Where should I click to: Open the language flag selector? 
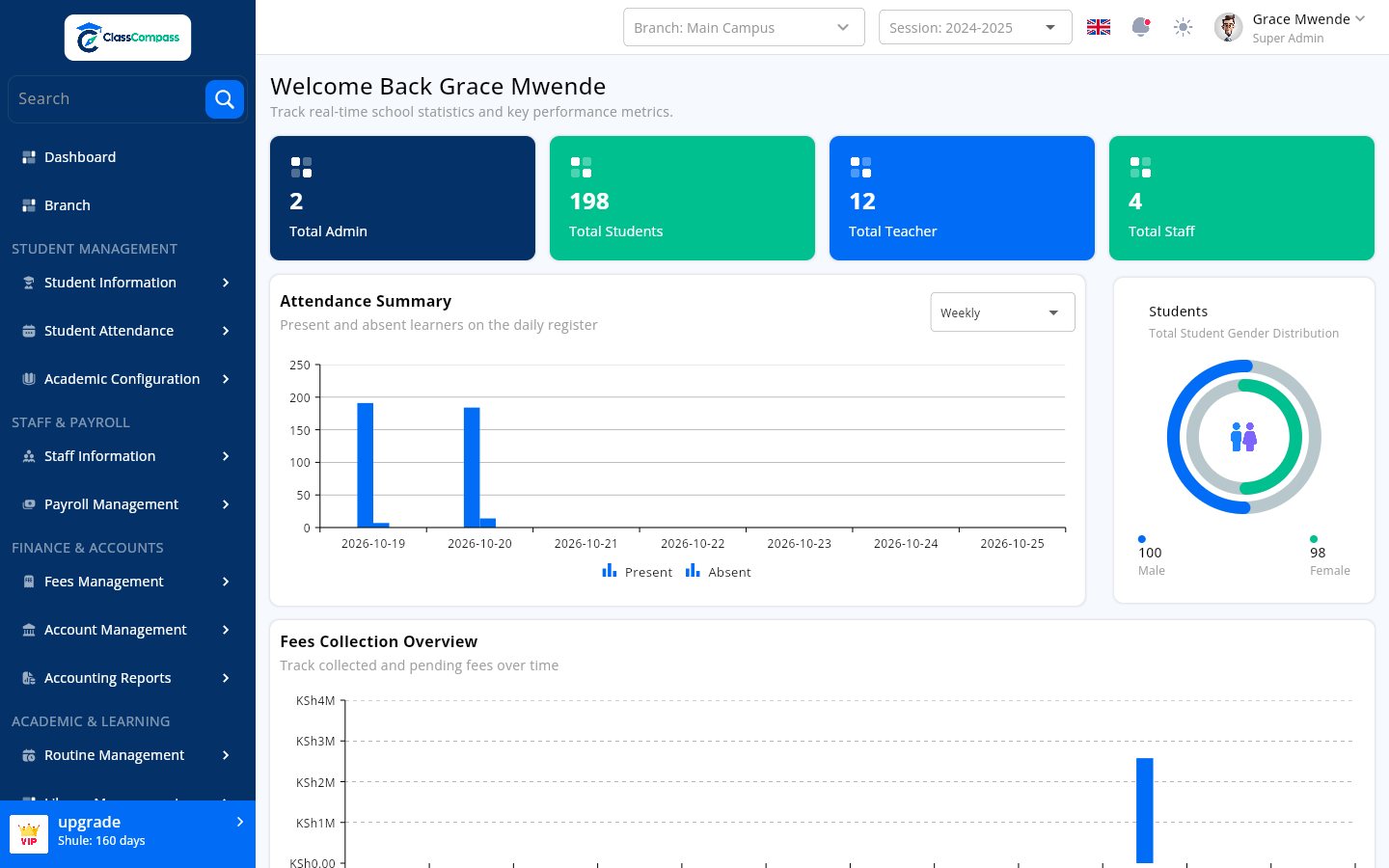click(1099, 27)
